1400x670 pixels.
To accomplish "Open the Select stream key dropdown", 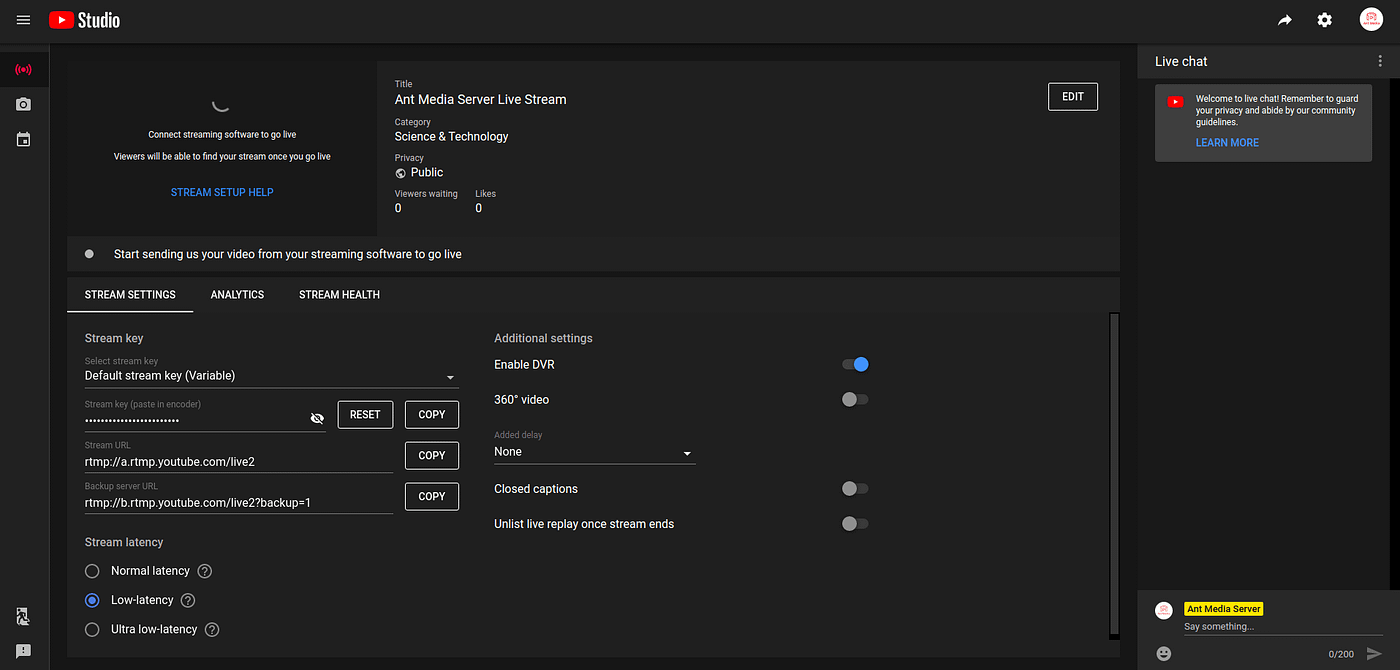I will 271,376.
